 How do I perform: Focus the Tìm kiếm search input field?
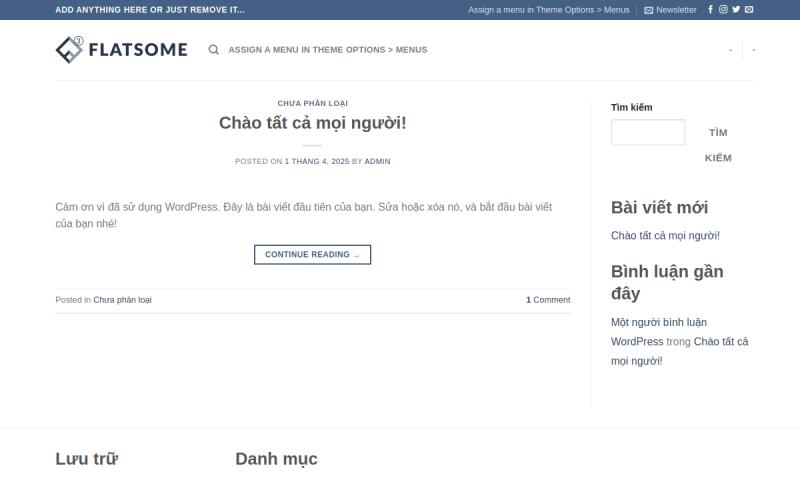(647, 132)
